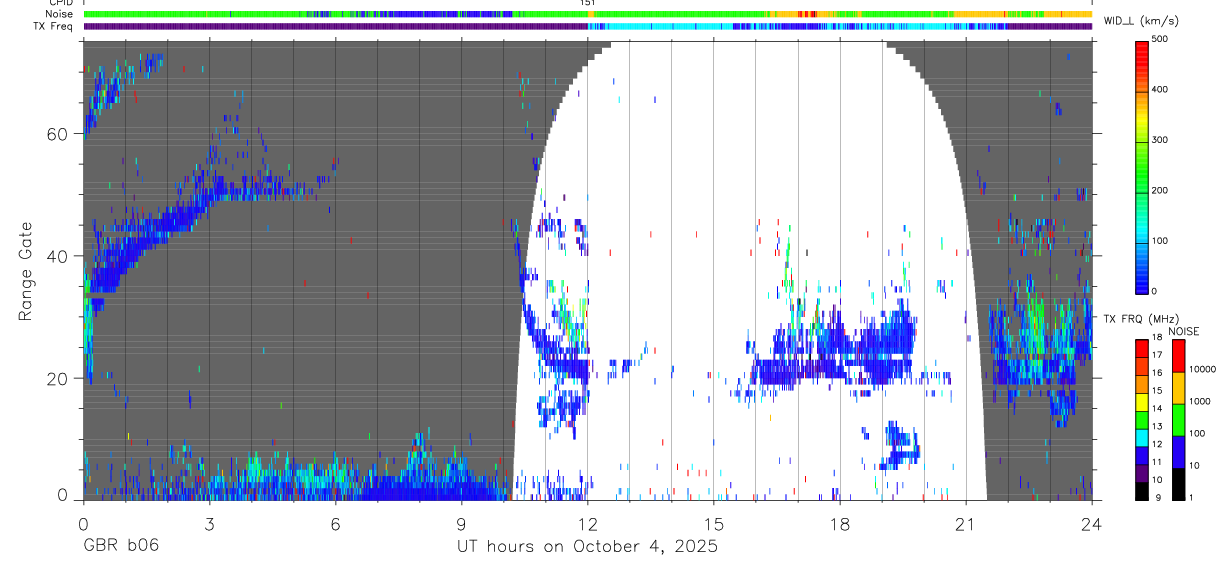Click the 10000 label on the NOISE legend
1228x567 pixels.
[x=1203, y=369]
